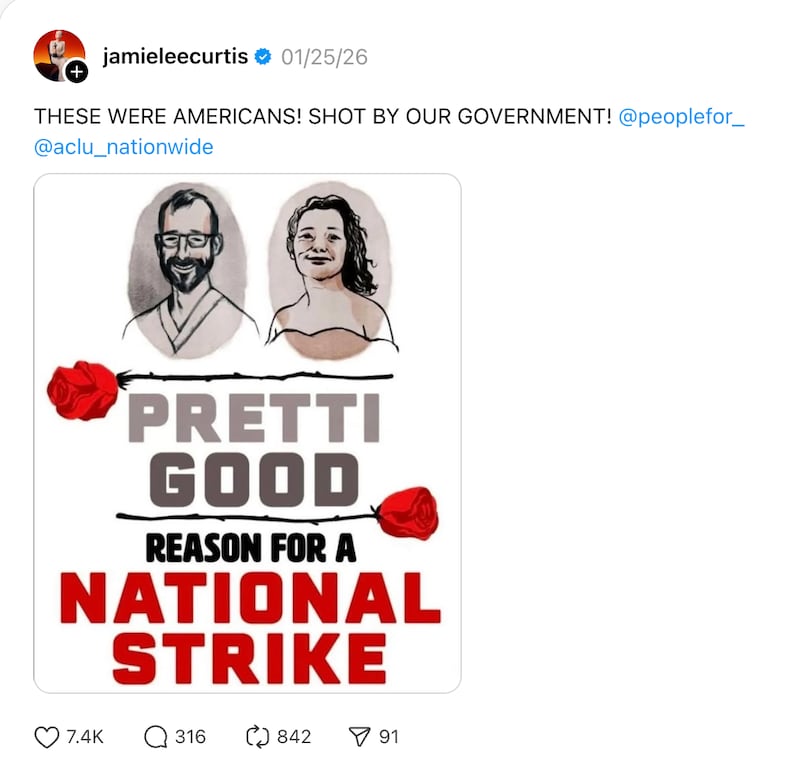
Task: Open the image at "NATIONAL STRIKE" text
Action: tap(248, 627)
